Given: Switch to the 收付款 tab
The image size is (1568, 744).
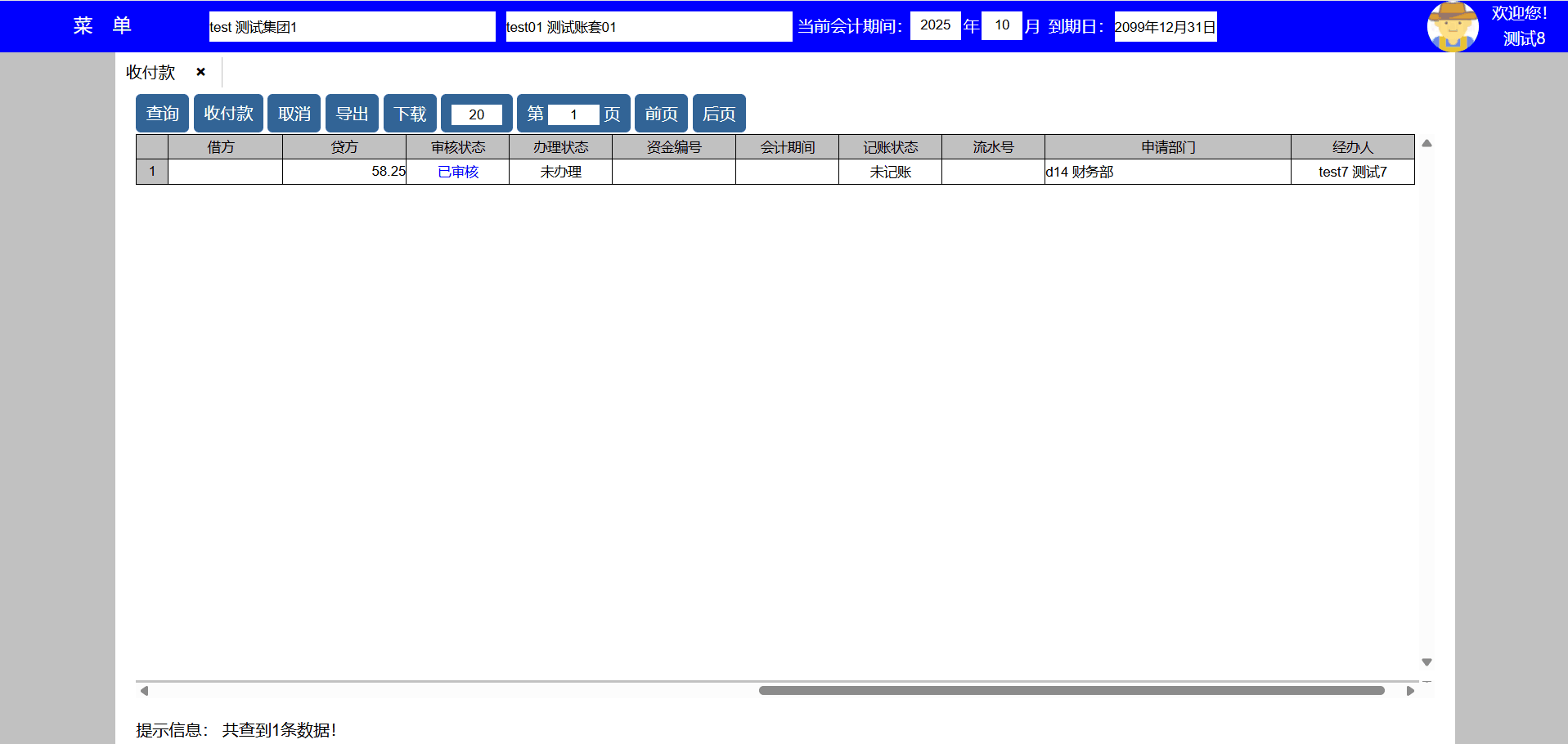Looking at the screenshot, I should pos(151,72).
